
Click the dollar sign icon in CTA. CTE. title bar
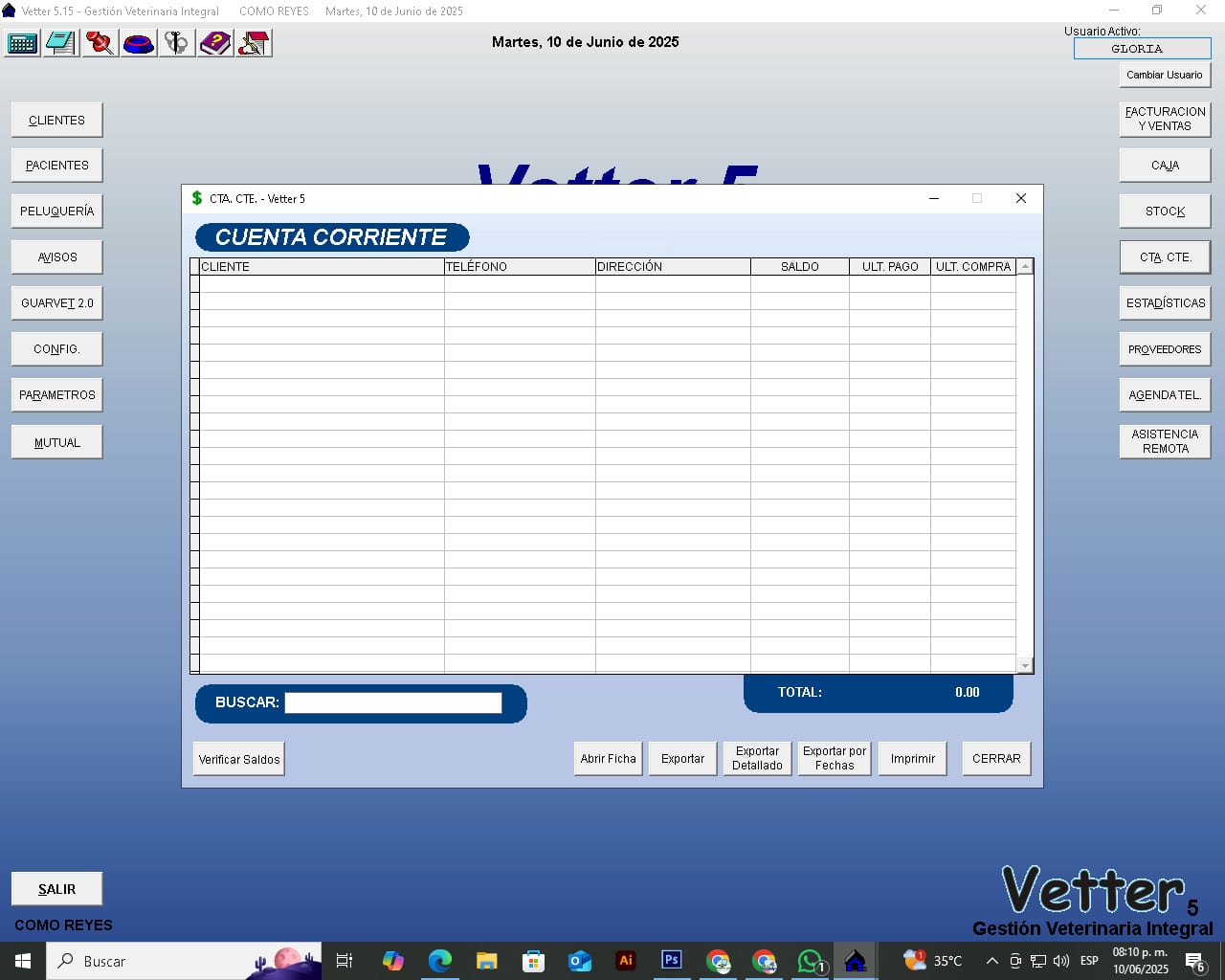pos(197,198)
